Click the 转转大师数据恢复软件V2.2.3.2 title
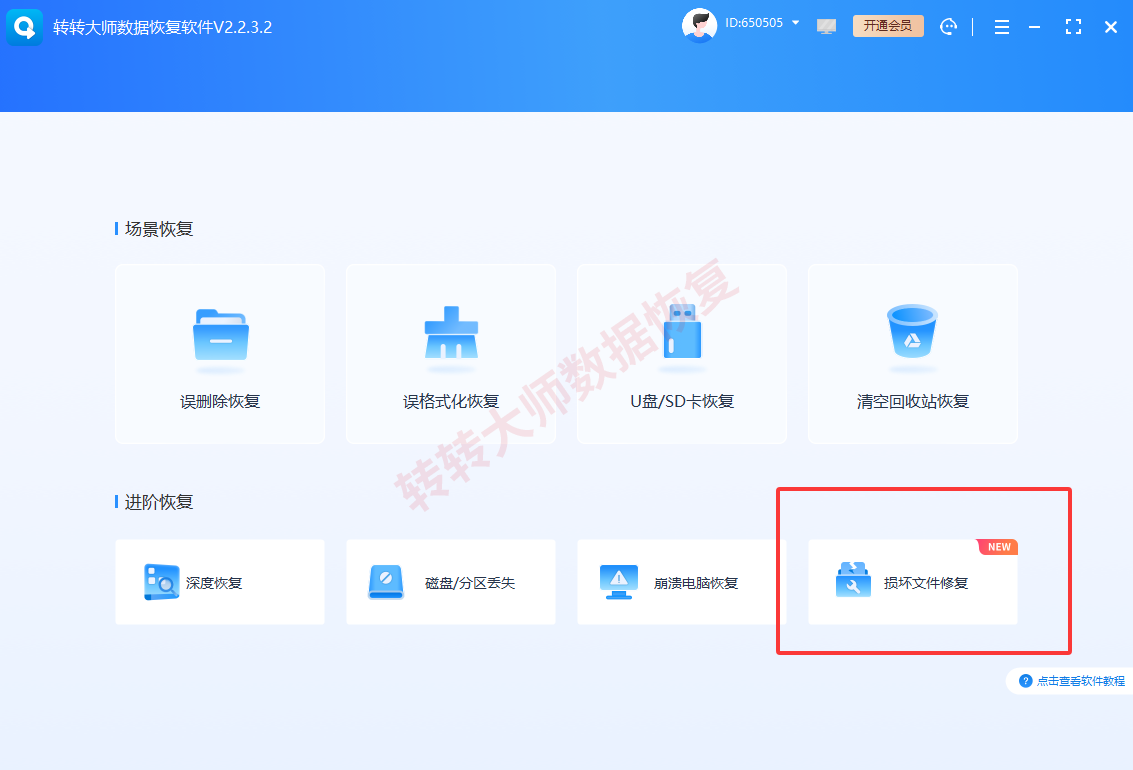The width and height of the screenshot is (1133, 770). (x=163, y=27)
